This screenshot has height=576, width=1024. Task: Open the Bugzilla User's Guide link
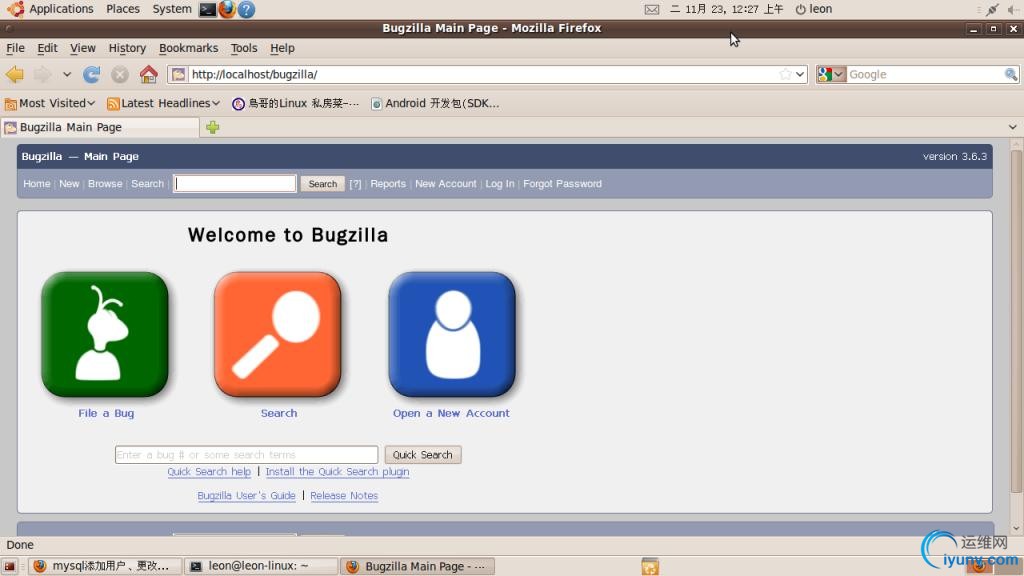pyautogui.click(x=246, y=496)
